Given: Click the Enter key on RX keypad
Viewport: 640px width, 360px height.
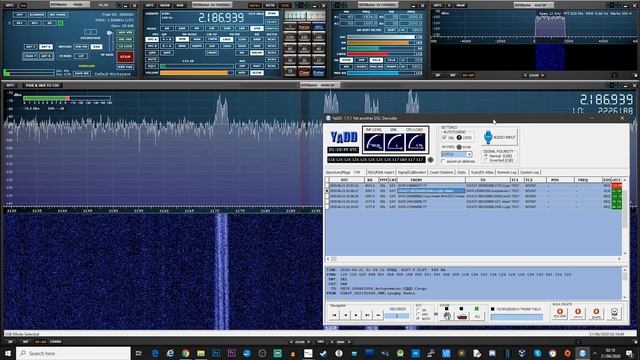Looking at the screenshot, I should point(318,72).
